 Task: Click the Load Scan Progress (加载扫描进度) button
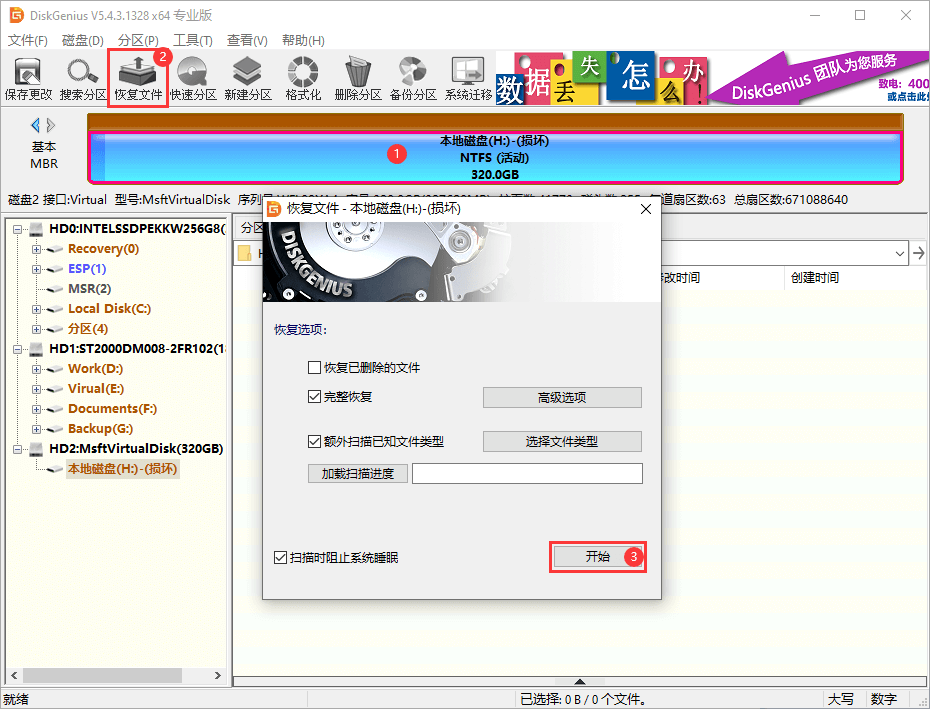click(x=358, y=473)
